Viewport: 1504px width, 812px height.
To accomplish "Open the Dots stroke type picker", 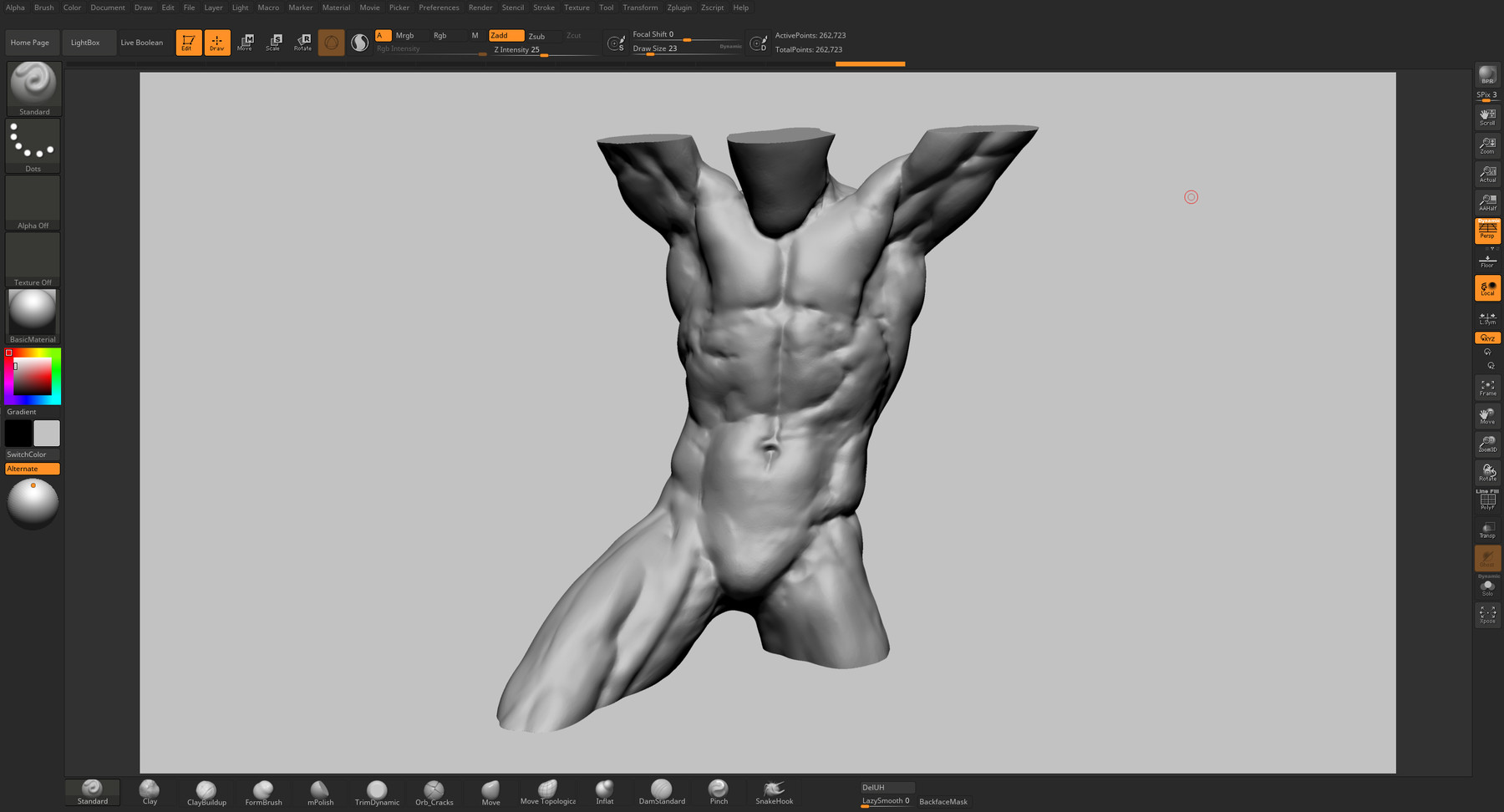I will click(33, 145).
